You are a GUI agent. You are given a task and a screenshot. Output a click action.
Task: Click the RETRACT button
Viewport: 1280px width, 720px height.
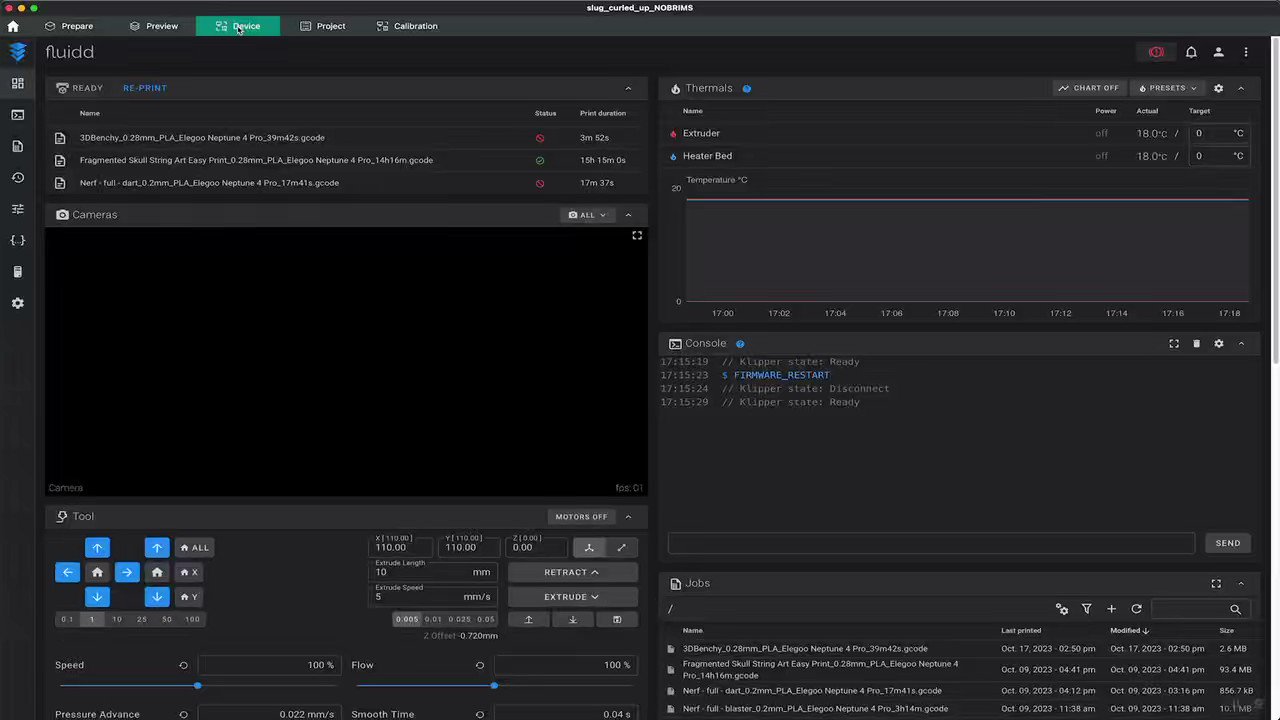pos(572,573)
